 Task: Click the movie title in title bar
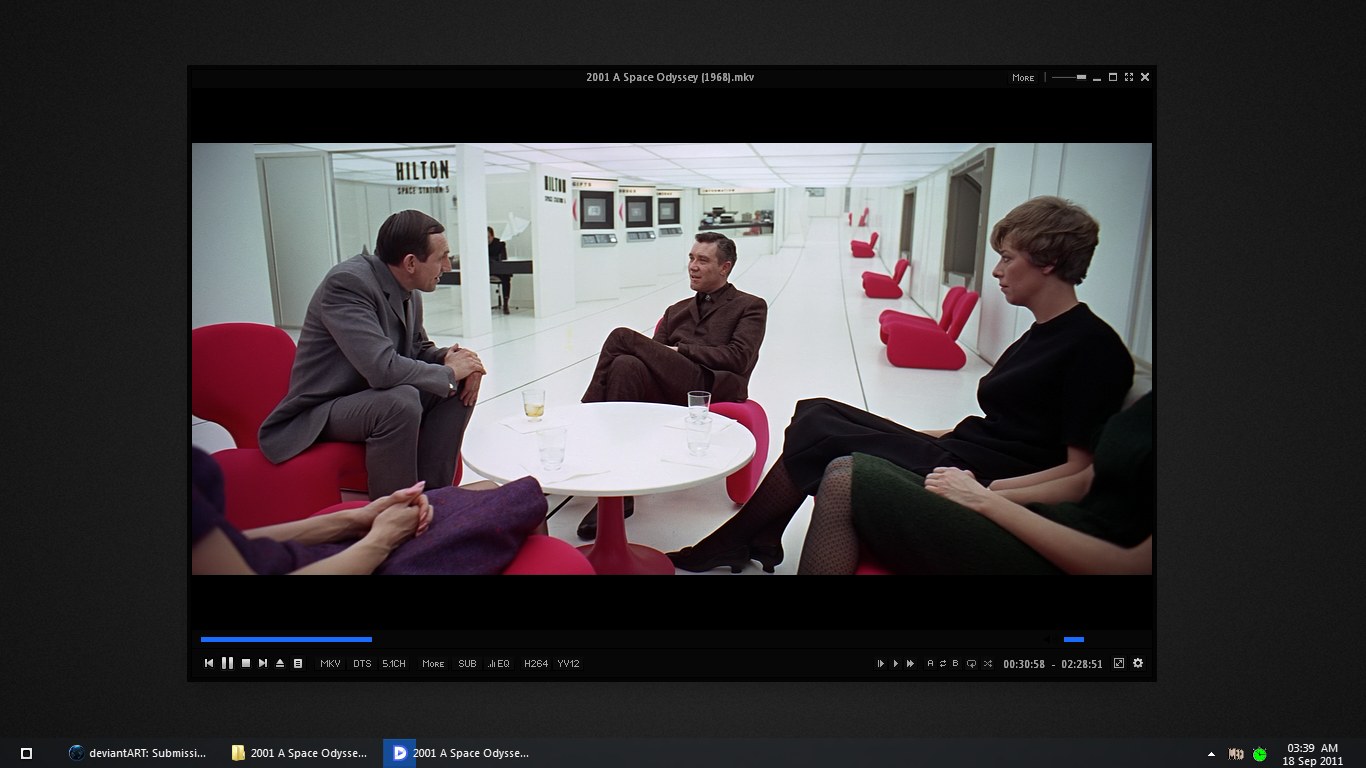670,77
